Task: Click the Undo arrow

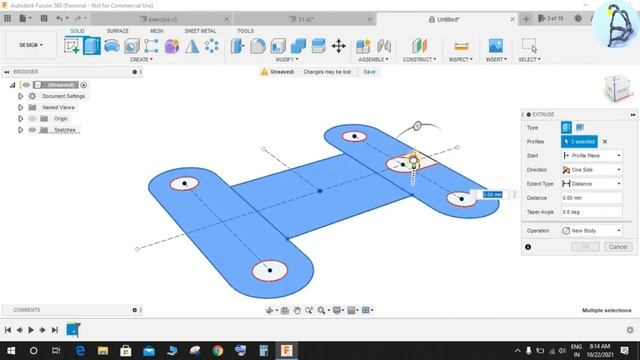Action: pyautogui.click(x=60, y=18)
